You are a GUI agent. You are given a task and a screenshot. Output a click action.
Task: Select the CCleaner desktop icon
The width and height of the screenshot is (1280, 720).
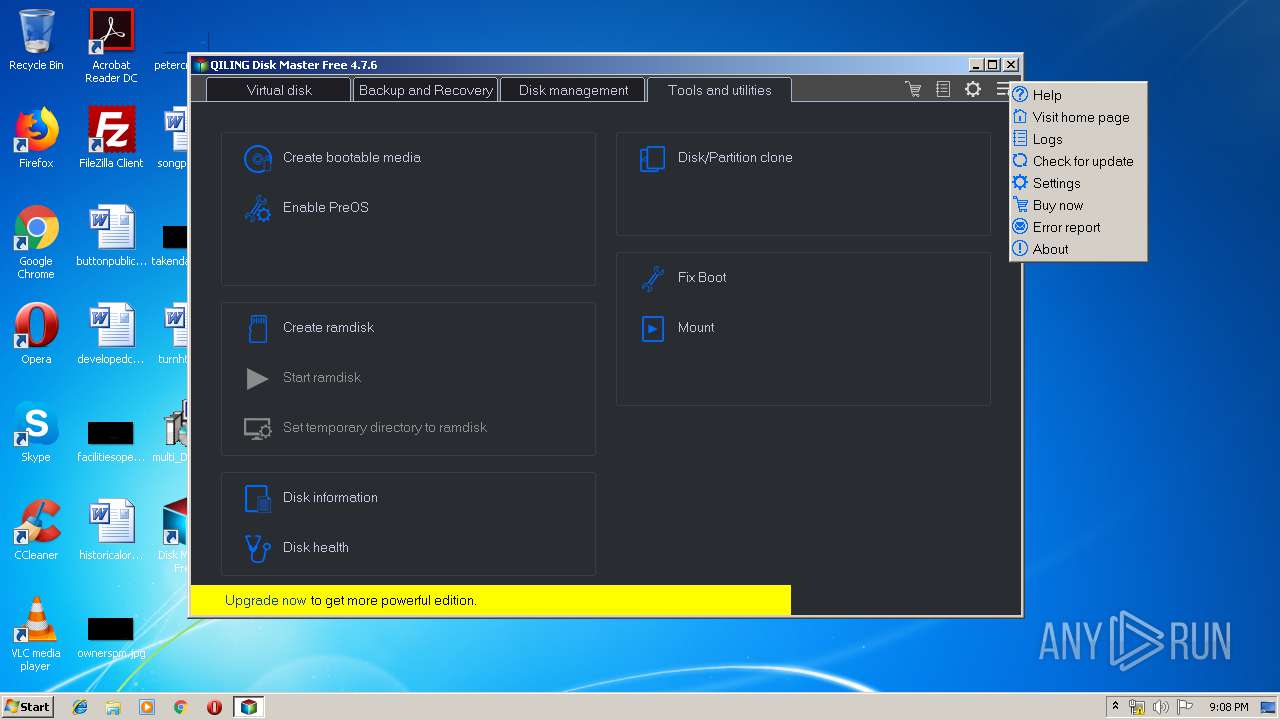[36, 530]
